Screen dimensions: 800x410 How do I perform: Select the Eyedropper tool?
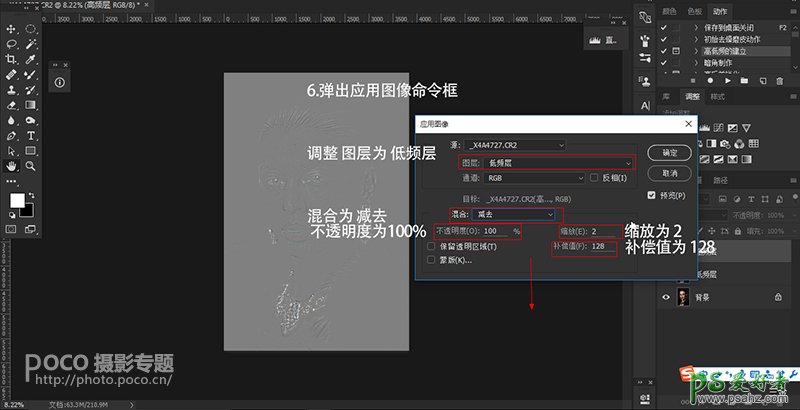[x=31, y=59]
